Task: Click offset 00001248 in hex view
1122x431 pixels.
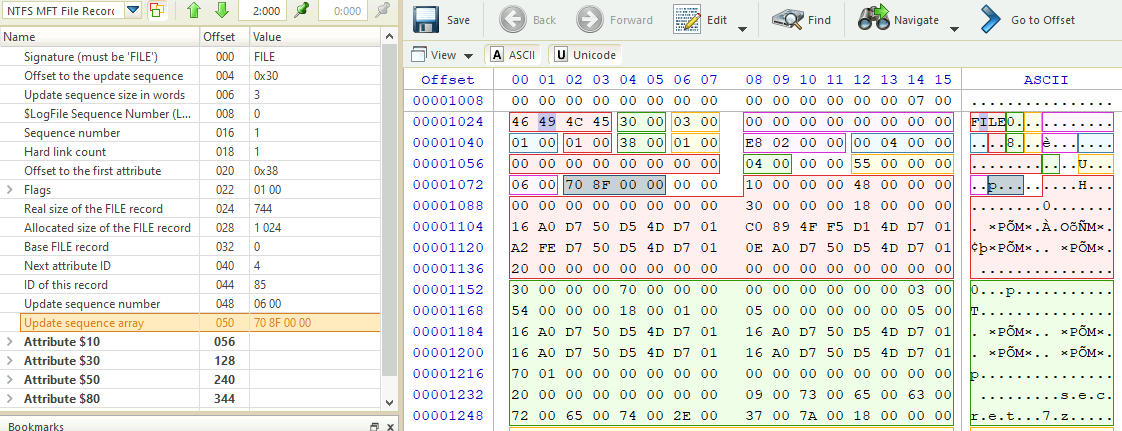Action: click(x=448, y=416)
